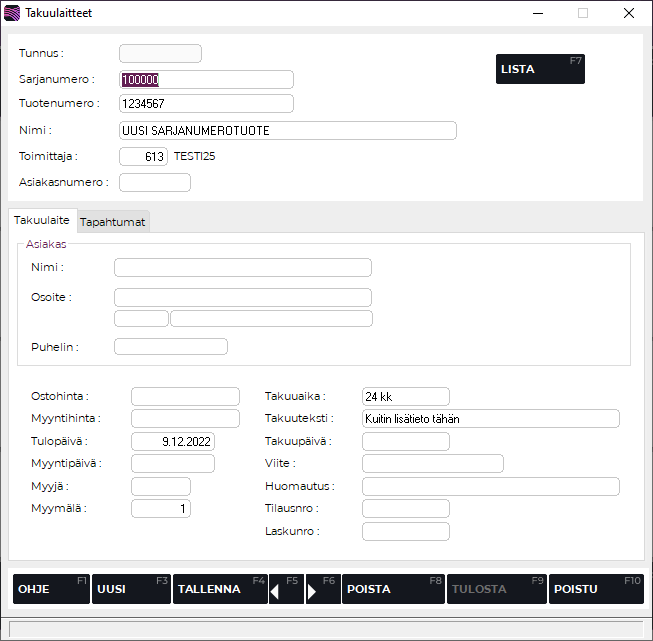Focus the Puhelin field
This screenshot has height=641, width=653.
171,347
